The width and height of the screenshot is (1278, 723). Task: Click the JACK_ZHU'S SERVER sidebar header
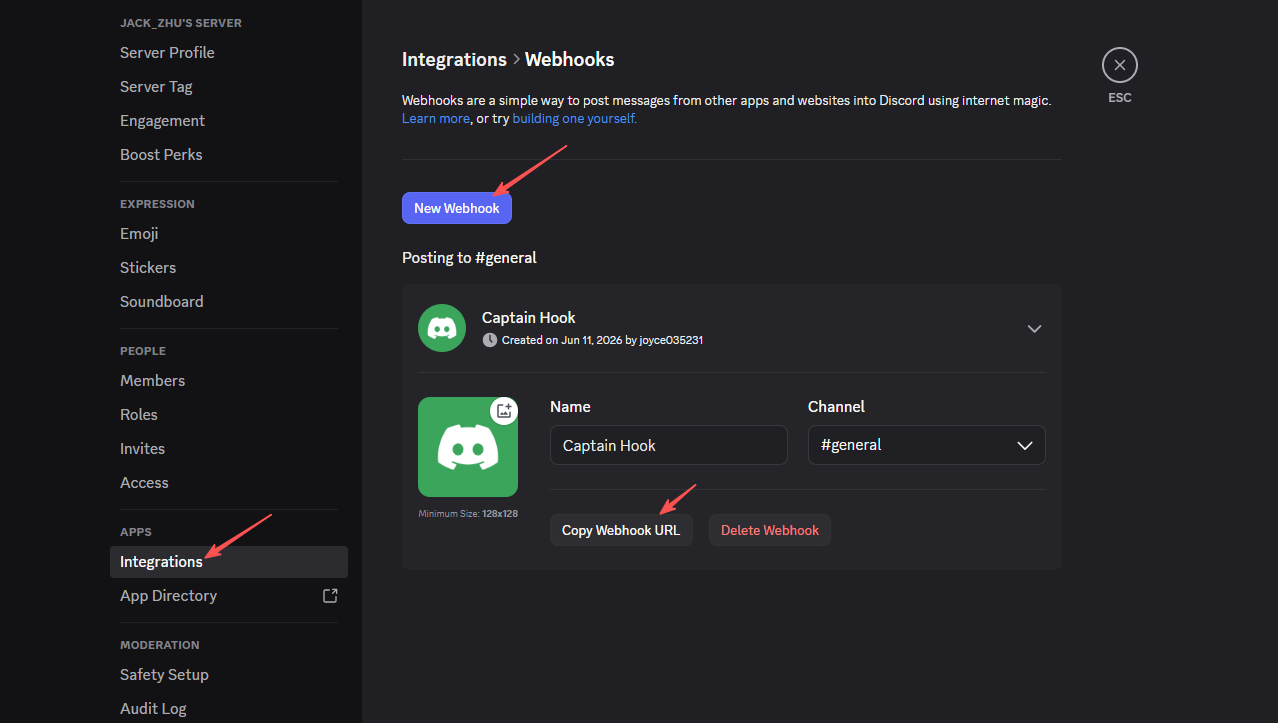181,23
